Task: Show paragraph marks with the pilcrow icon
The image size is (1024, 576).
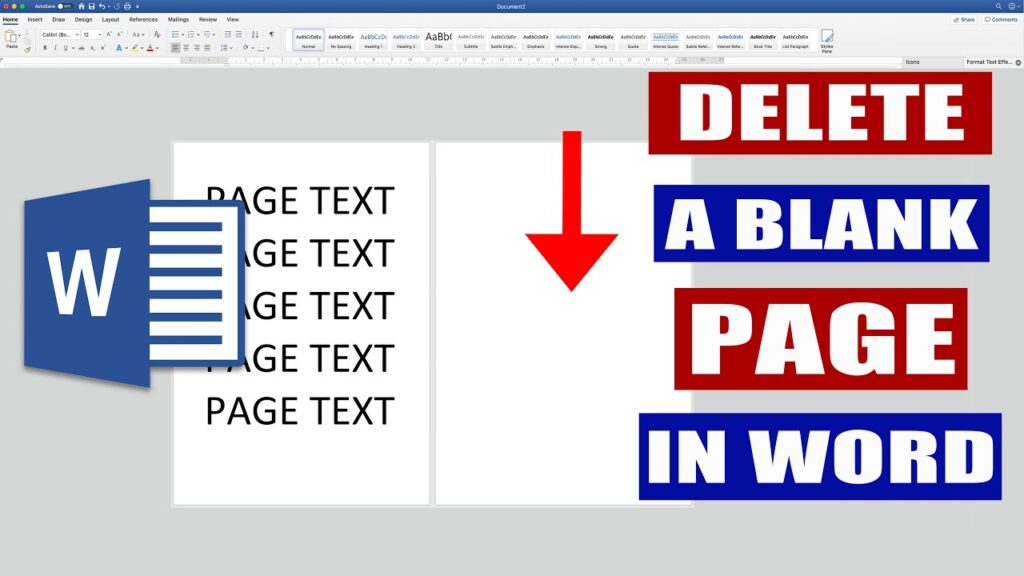Action: click(272, 34)
